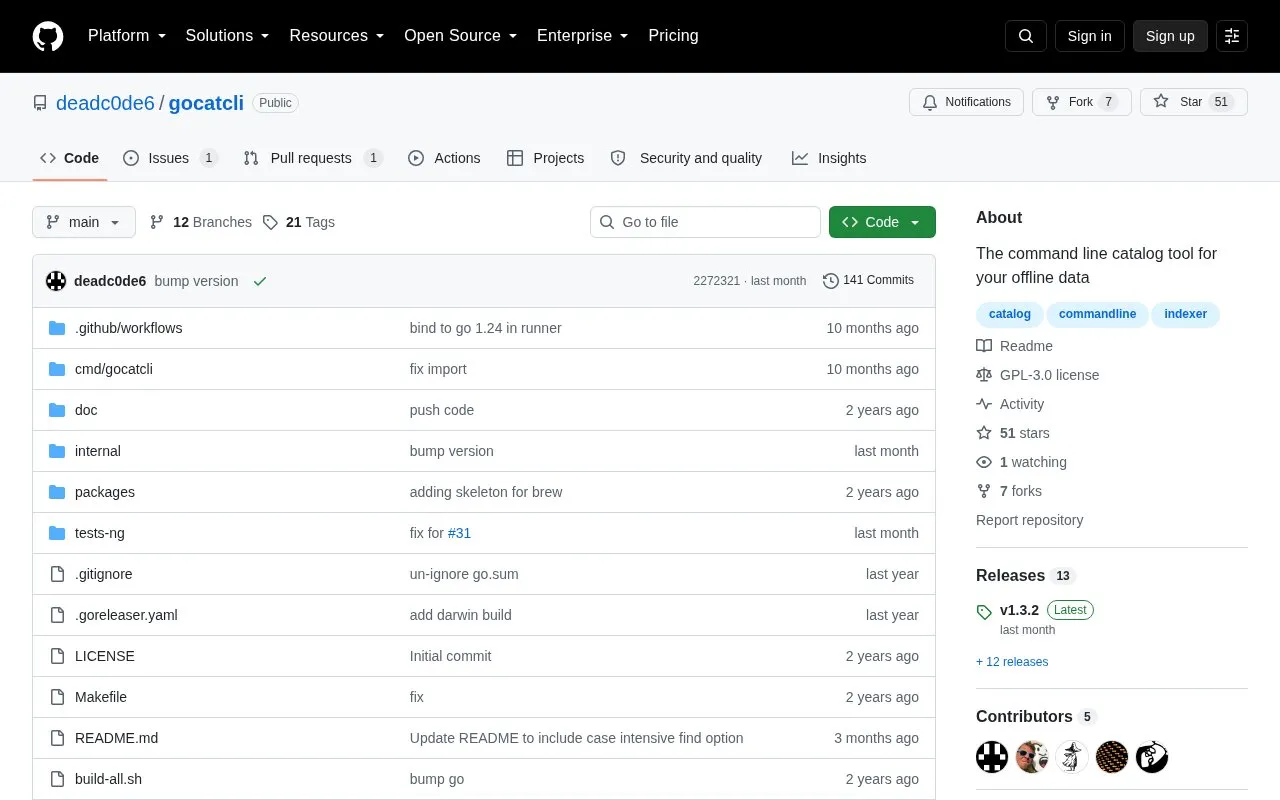Expand the Platform menu
Viewport: 1280px width, 800px height.
127,36
